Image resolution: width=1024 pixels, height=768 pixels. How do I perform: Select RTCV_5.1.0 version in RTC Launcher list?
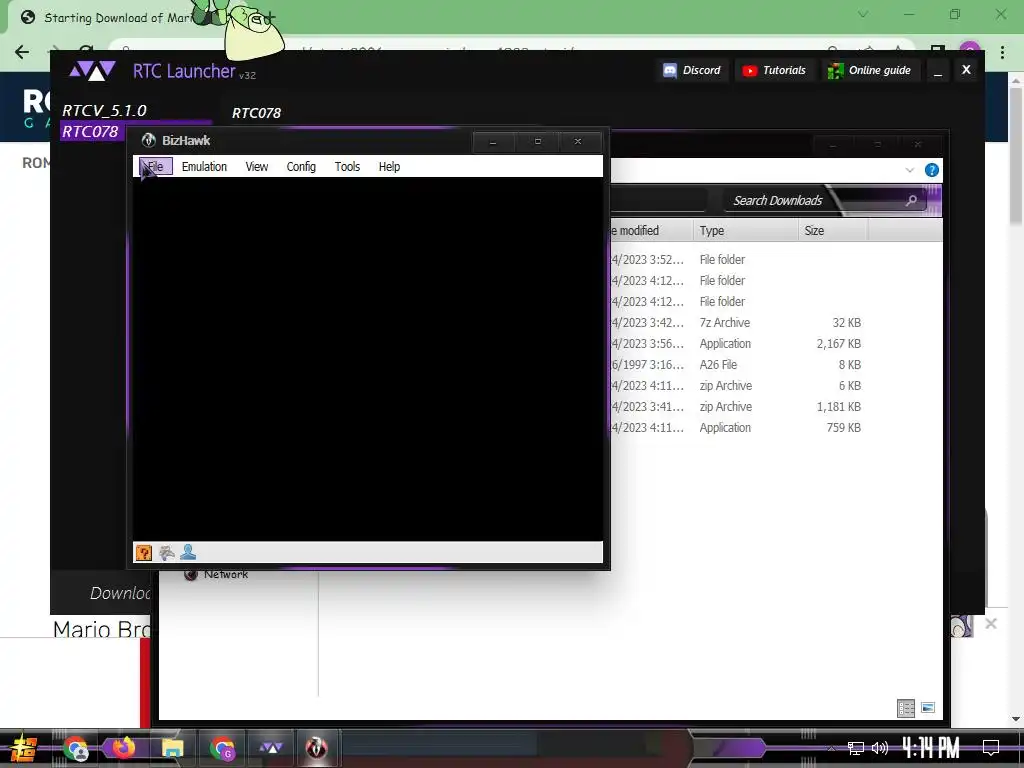click(x=104, y=110)
